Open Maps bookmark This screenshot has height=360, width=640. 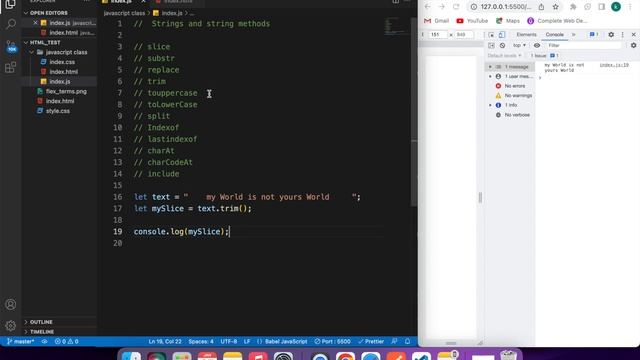coord(508,21)
